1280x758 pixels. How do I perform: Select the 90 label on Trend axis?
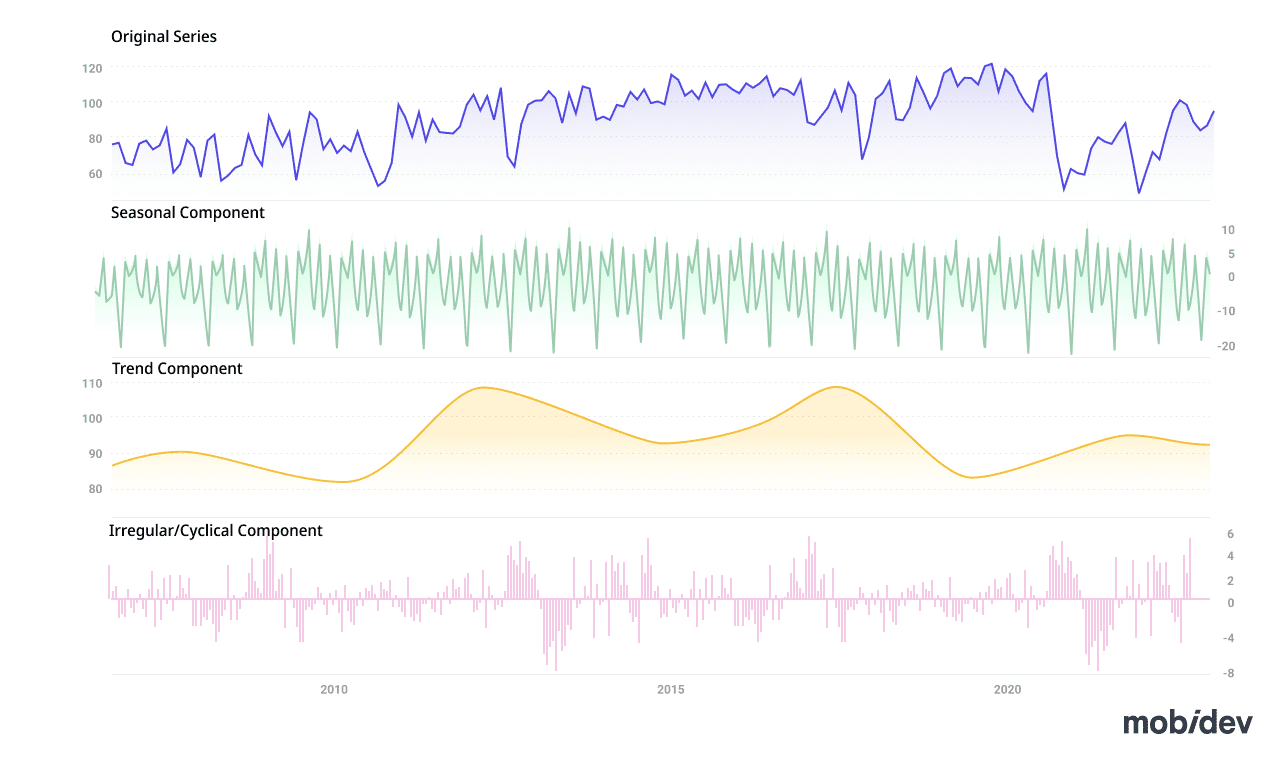[x=95, y=454]
